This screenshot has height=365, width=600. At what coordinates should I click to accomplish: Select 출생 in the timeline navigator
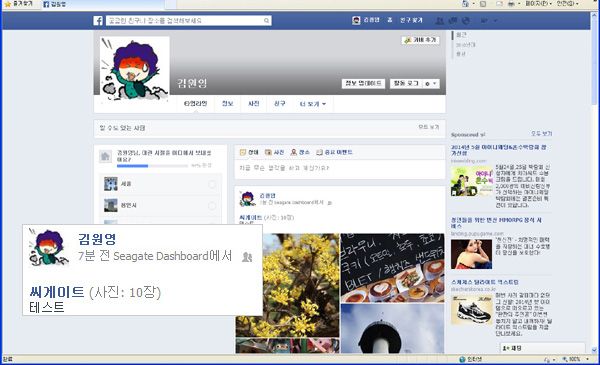coord(461,54)
